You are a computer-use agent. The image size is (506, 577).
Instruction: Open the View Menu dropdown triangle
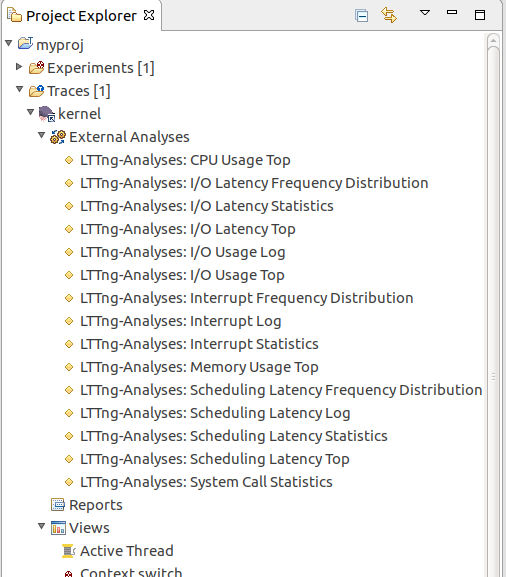click(x=425, y=13)
